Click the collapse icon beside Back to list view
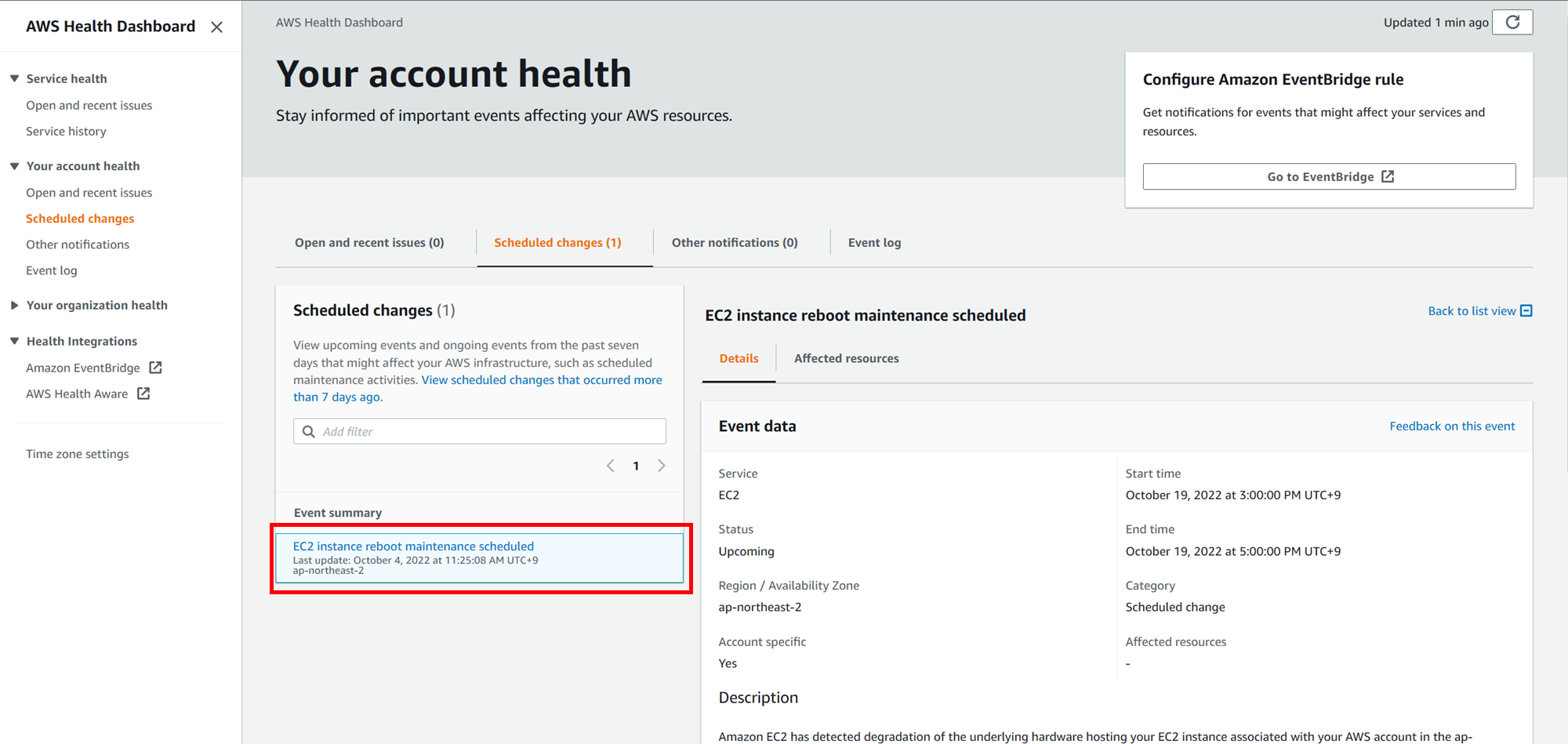1568x744 pixels. click(x=1526, y=310)
